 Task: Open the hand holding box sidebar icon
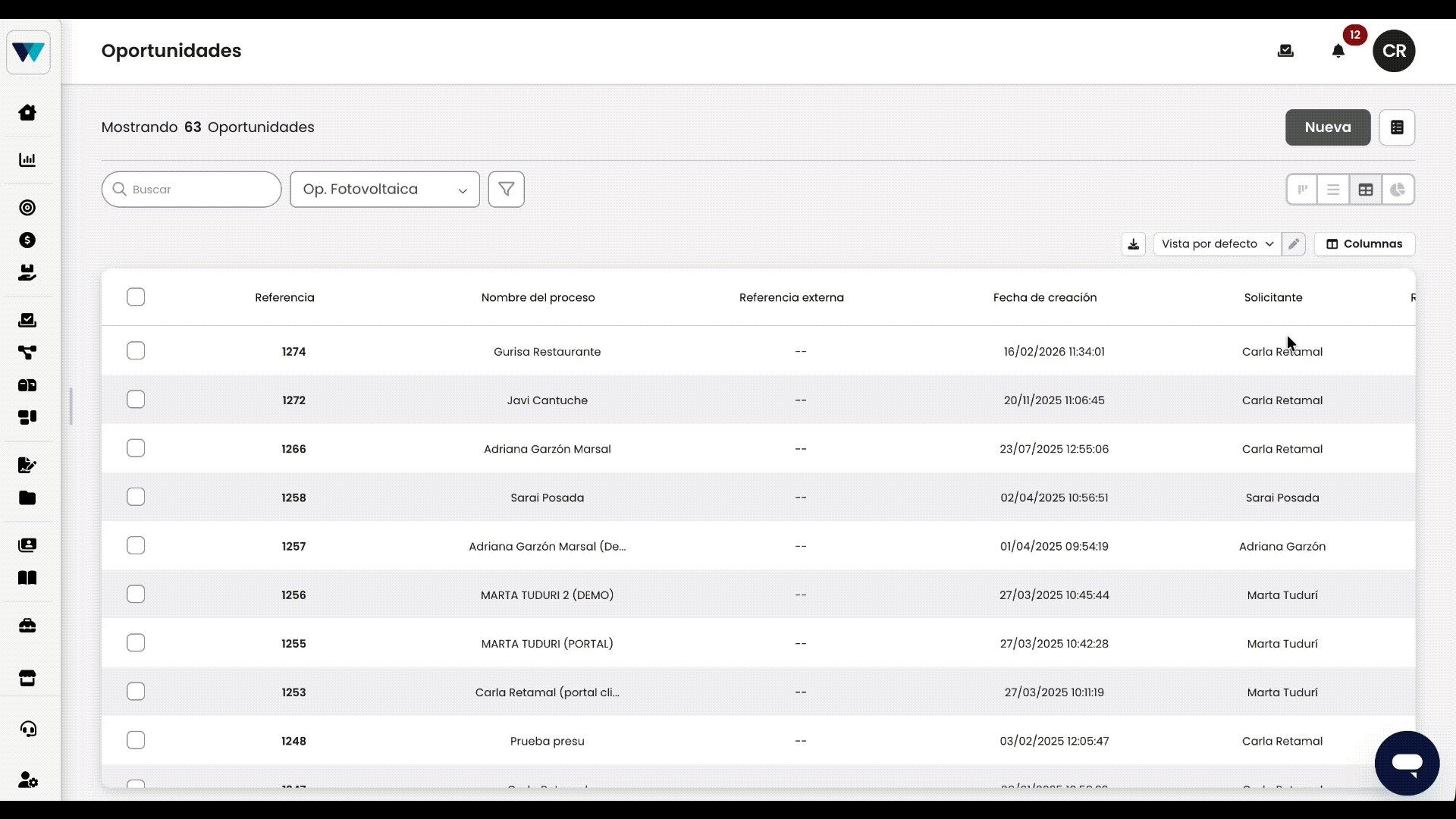point(27,272)
